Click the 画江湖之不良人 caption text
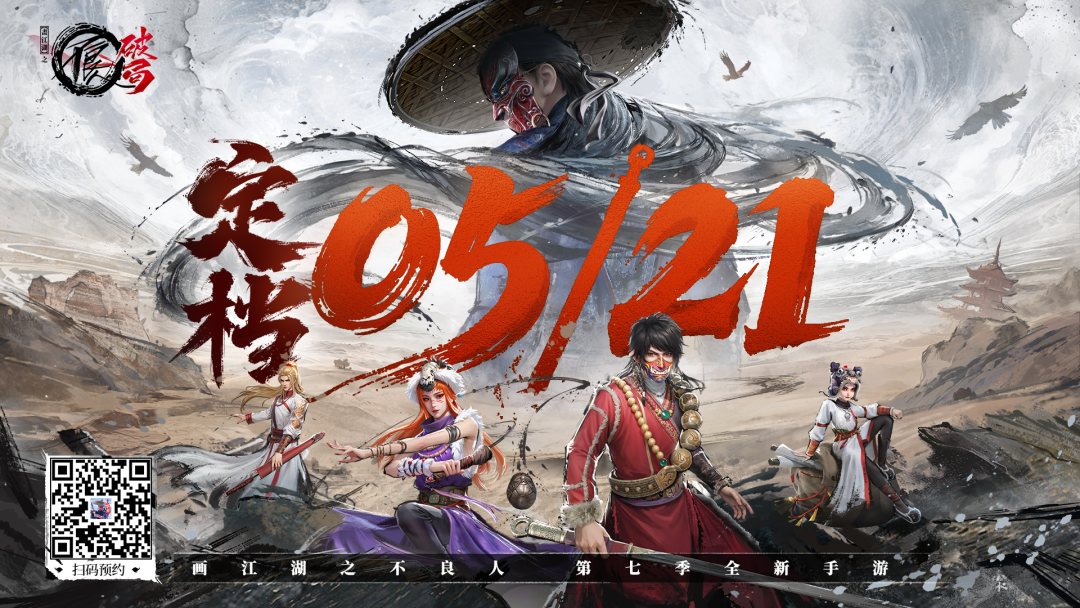This screenshot has height=608, width=1080. click(x=350, y=569)
